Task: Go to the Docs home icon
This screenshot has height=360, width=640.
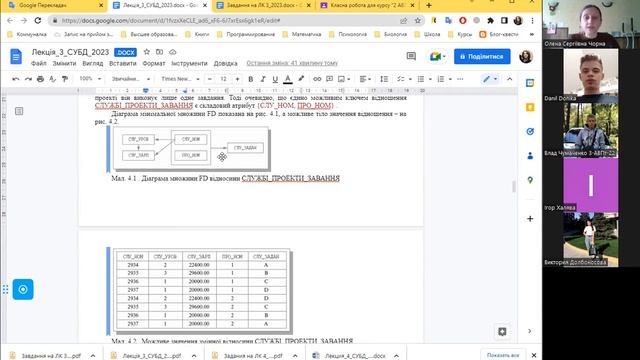Action: [x=16, y=57]
